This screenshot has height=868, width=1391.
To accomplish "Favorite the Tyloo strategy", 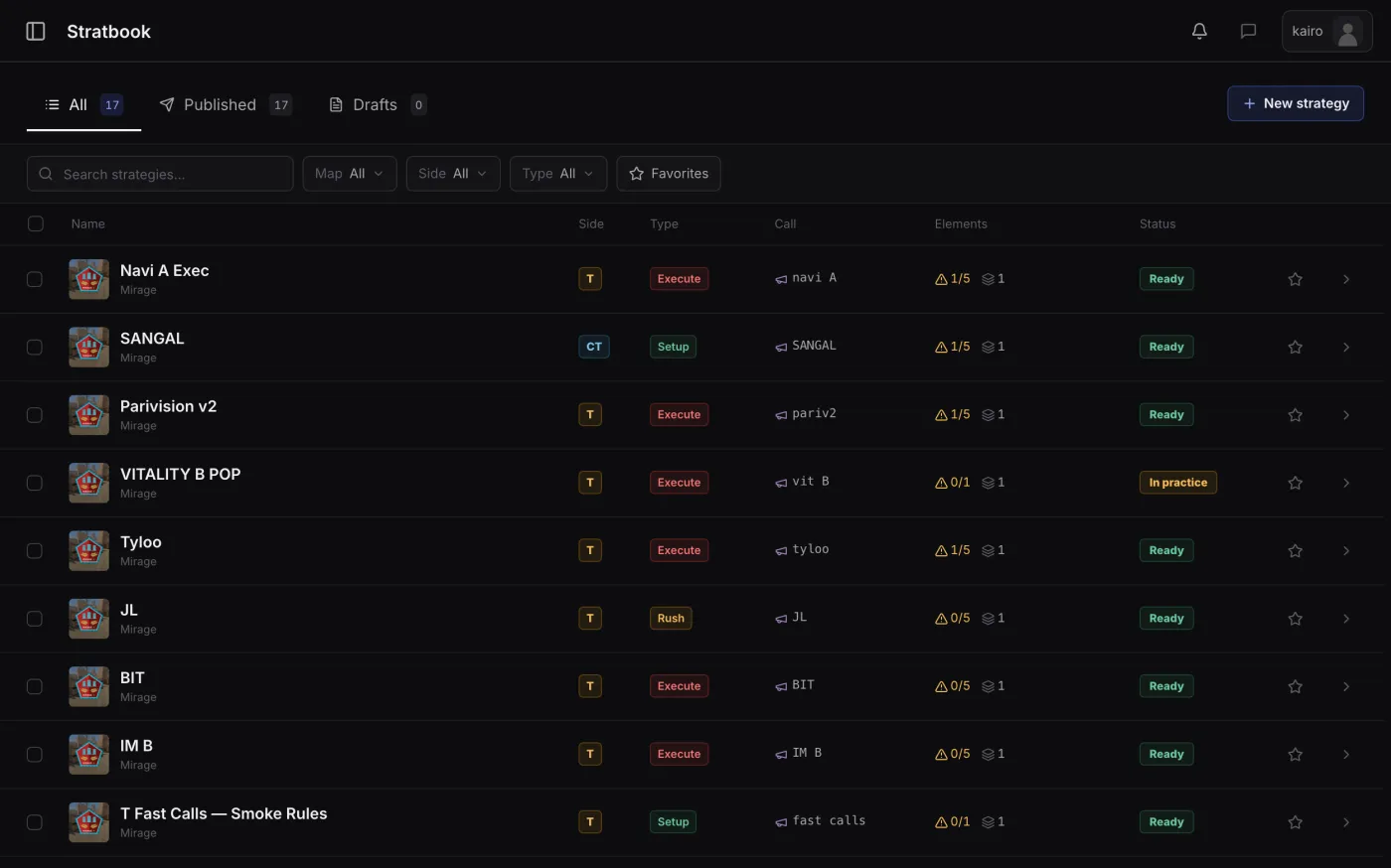I will [x=1295, y=550].
